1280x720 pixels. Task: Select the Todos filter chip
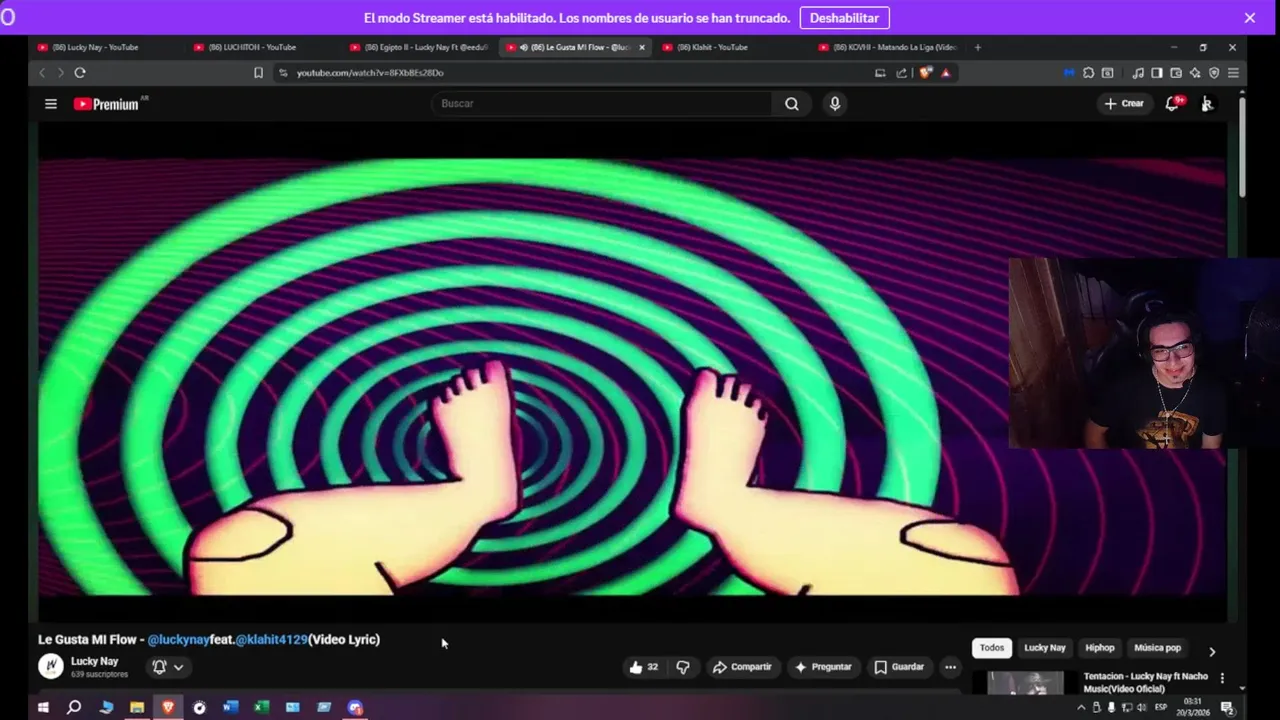[x=992, y=648]
